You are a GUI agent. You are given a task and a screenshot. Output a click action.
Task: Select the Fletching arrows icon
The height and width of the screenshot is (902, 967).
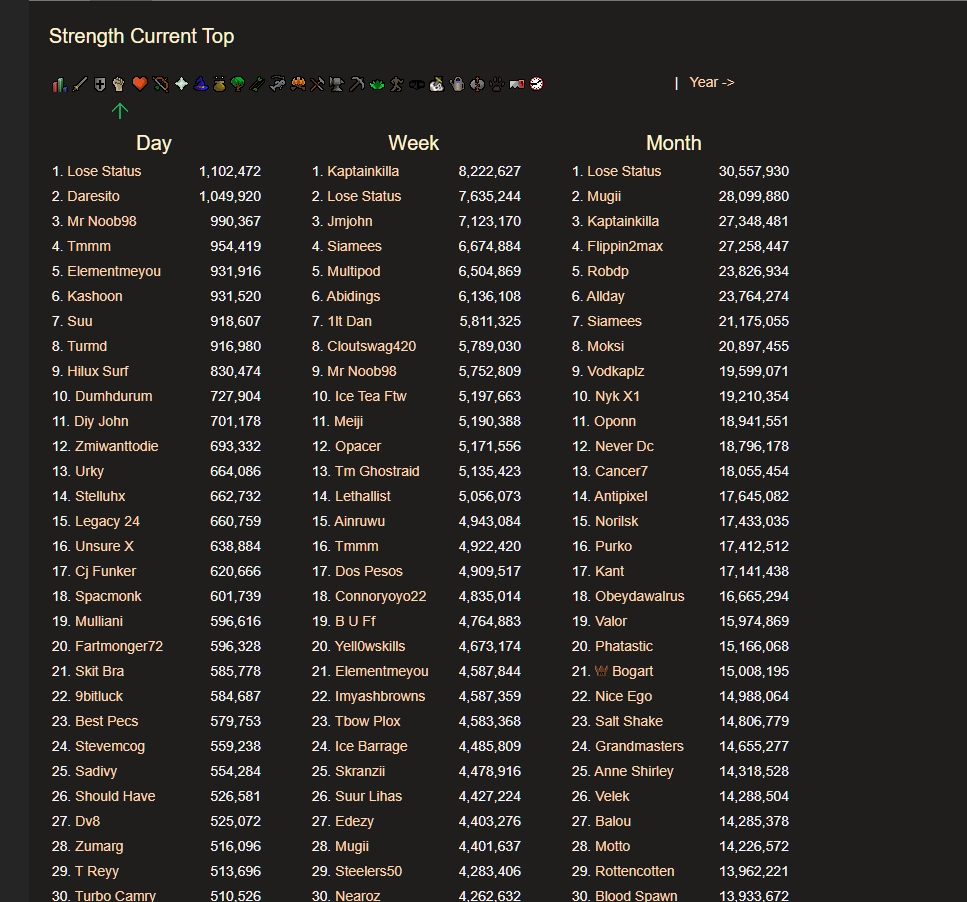tap(257, 84)
